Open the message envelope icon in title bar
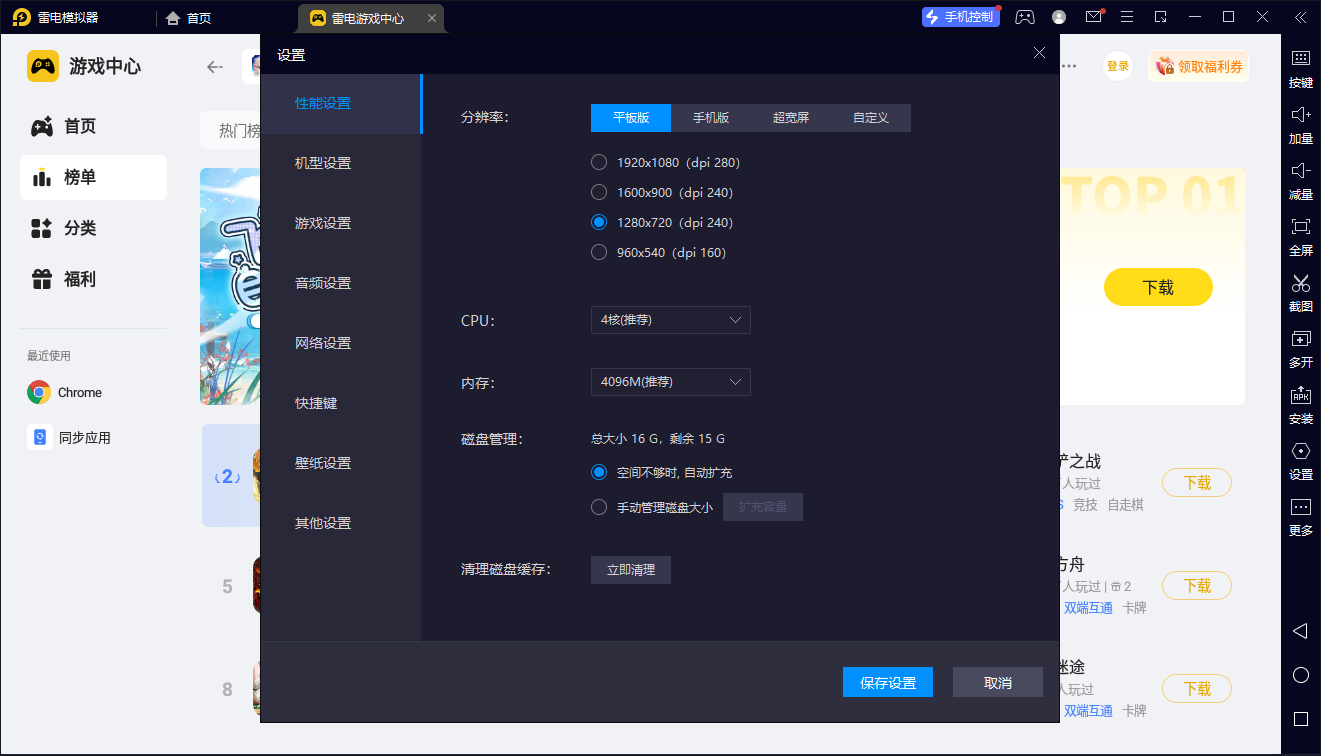Screen dimensions: 1321x756 click(1092, 17)
